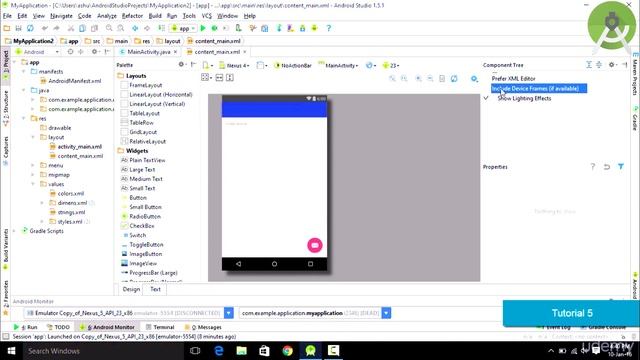Select colors.xml in project tree
Screen dimensions: 640x360
coord(71,193)
